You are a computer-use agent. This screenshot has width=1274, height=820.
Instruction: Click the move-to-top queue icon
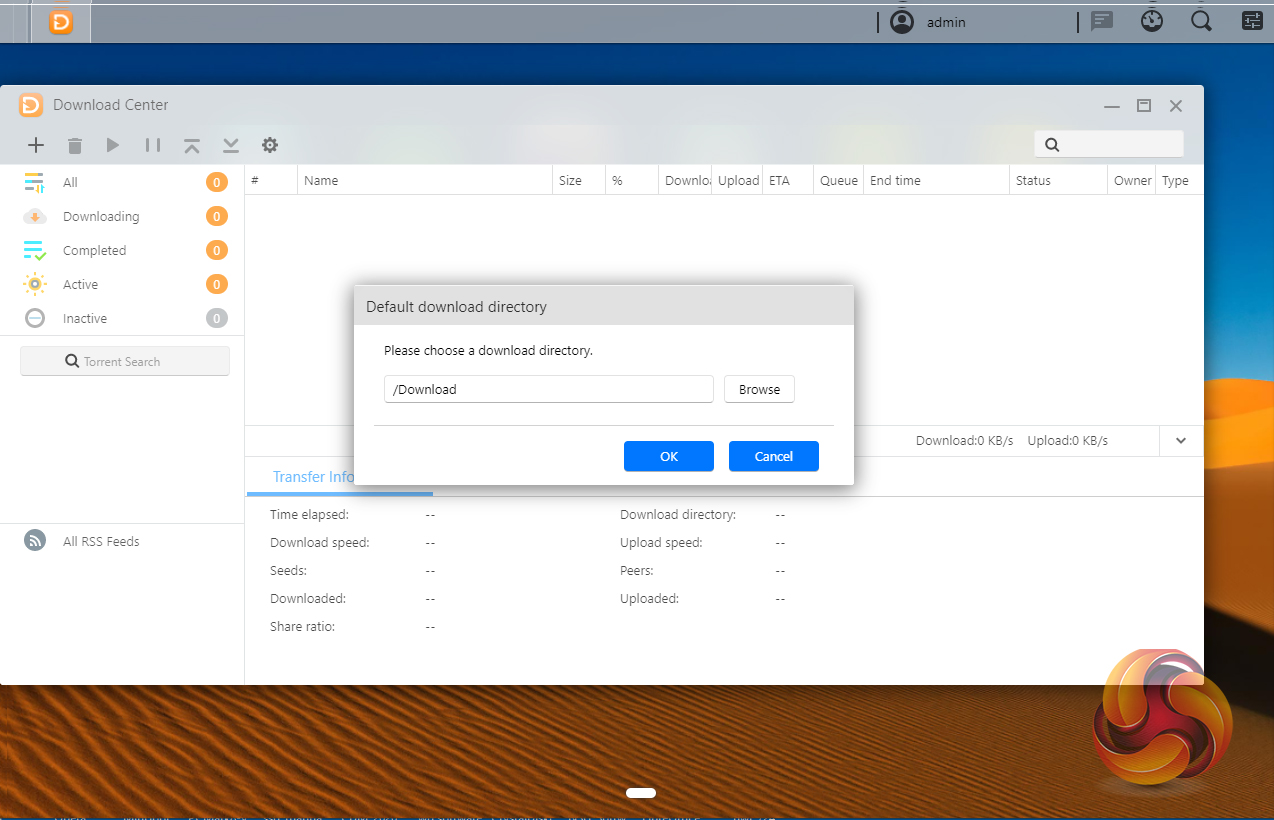[x=192, y=146]
